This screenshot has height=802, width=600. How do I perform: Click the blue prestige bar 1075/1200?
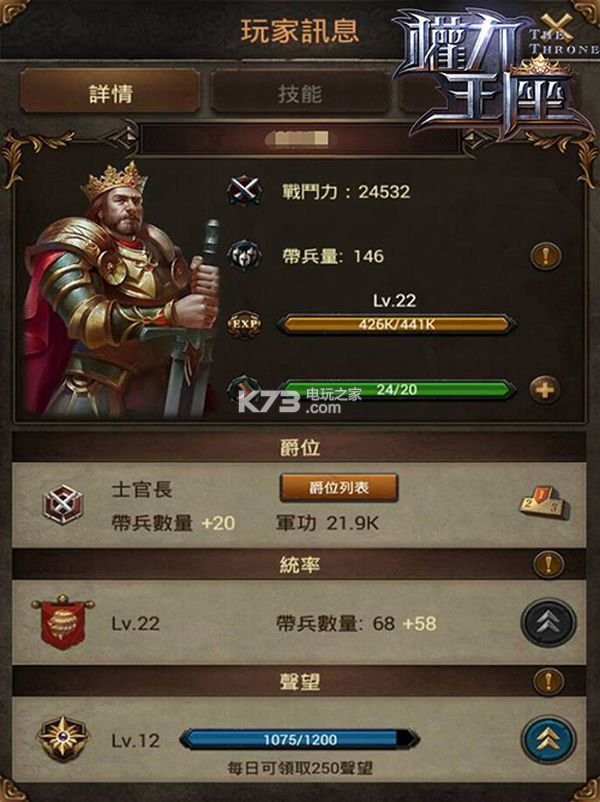click(300, 740)
